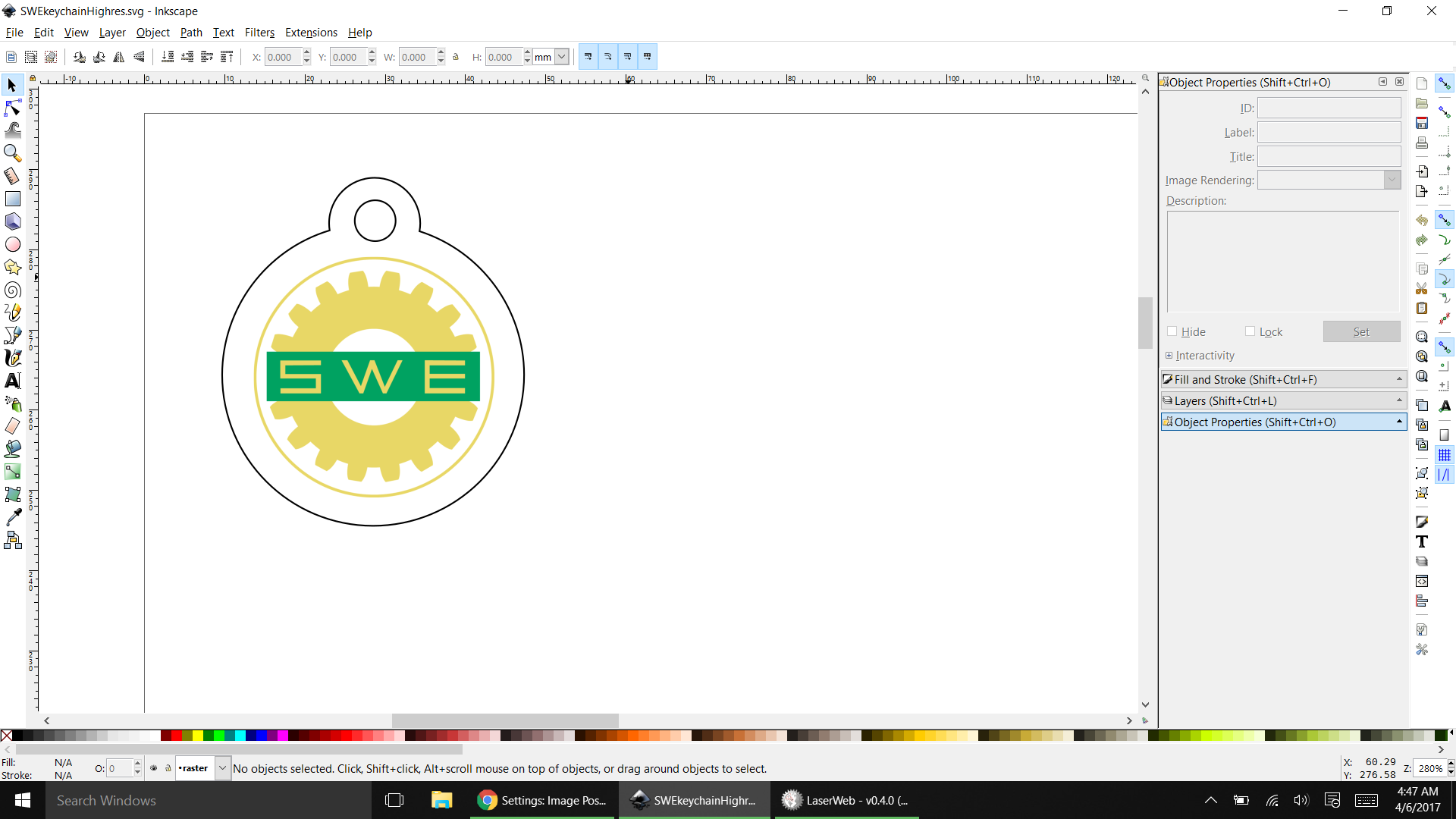Click Raise to top icon
This screenshot has height=819, width=1456.
227,57
